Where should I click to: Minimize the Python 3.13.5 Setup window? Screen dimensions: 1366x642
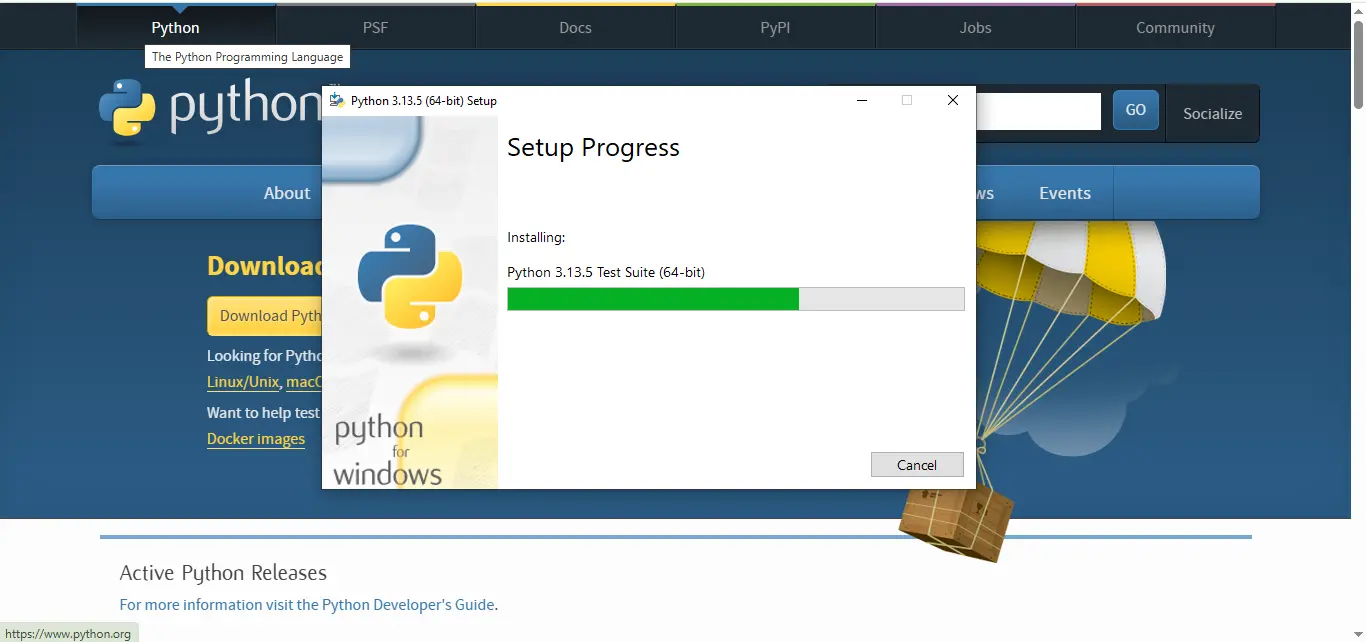[x=862, y=100]
